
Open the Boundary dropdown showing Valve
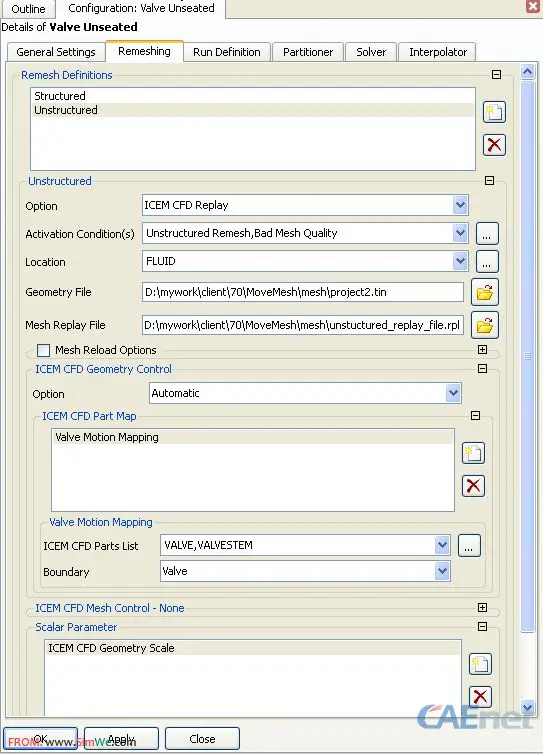tap(442, 571)
